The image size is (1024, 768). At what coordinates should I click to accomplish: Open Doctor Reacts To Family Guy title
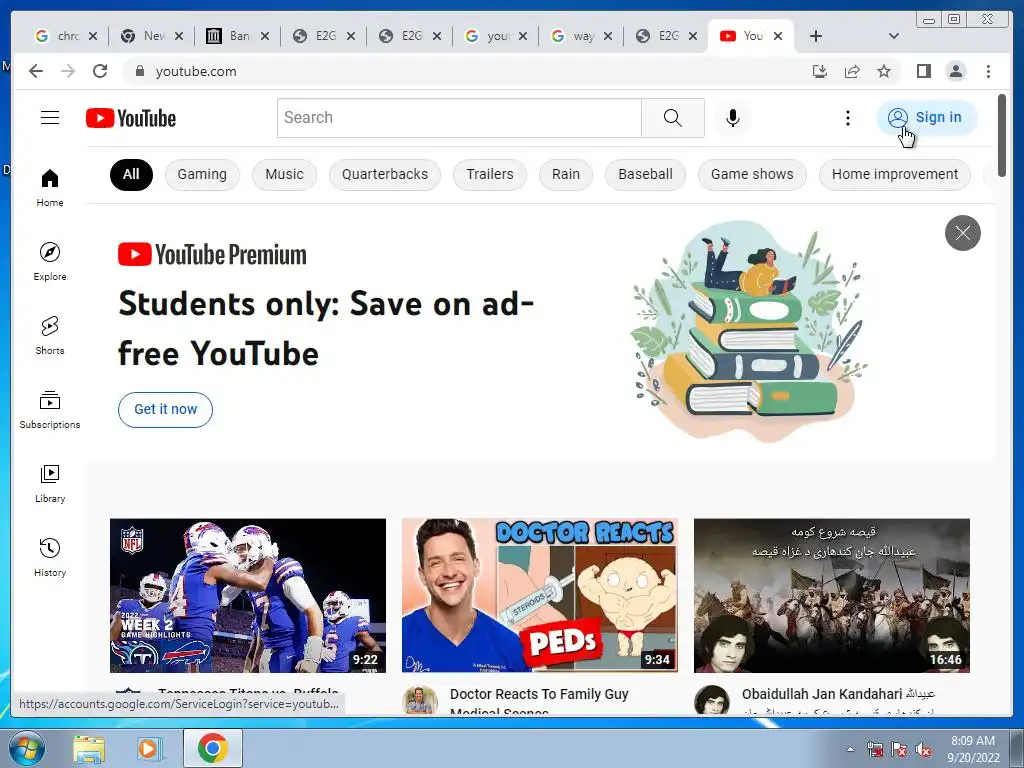click(x=539, y=701)
